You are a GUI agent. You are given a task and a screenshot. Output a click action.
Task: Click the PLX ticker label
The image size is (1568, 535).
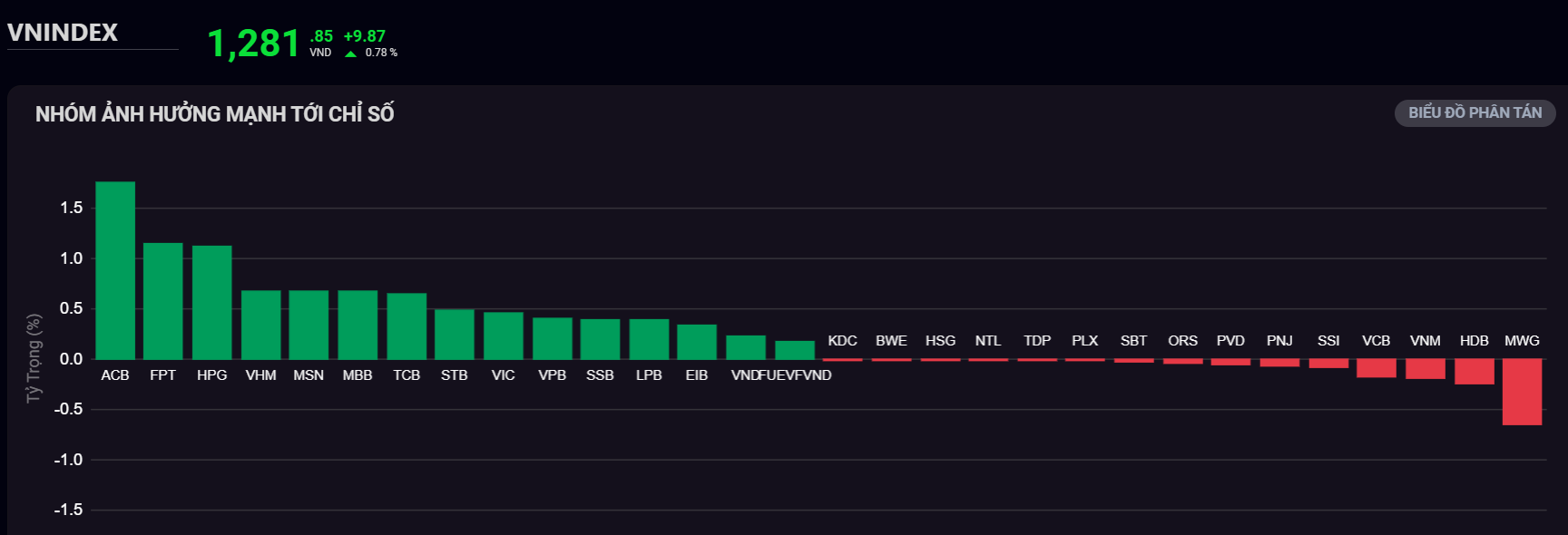pos(1085,341)
